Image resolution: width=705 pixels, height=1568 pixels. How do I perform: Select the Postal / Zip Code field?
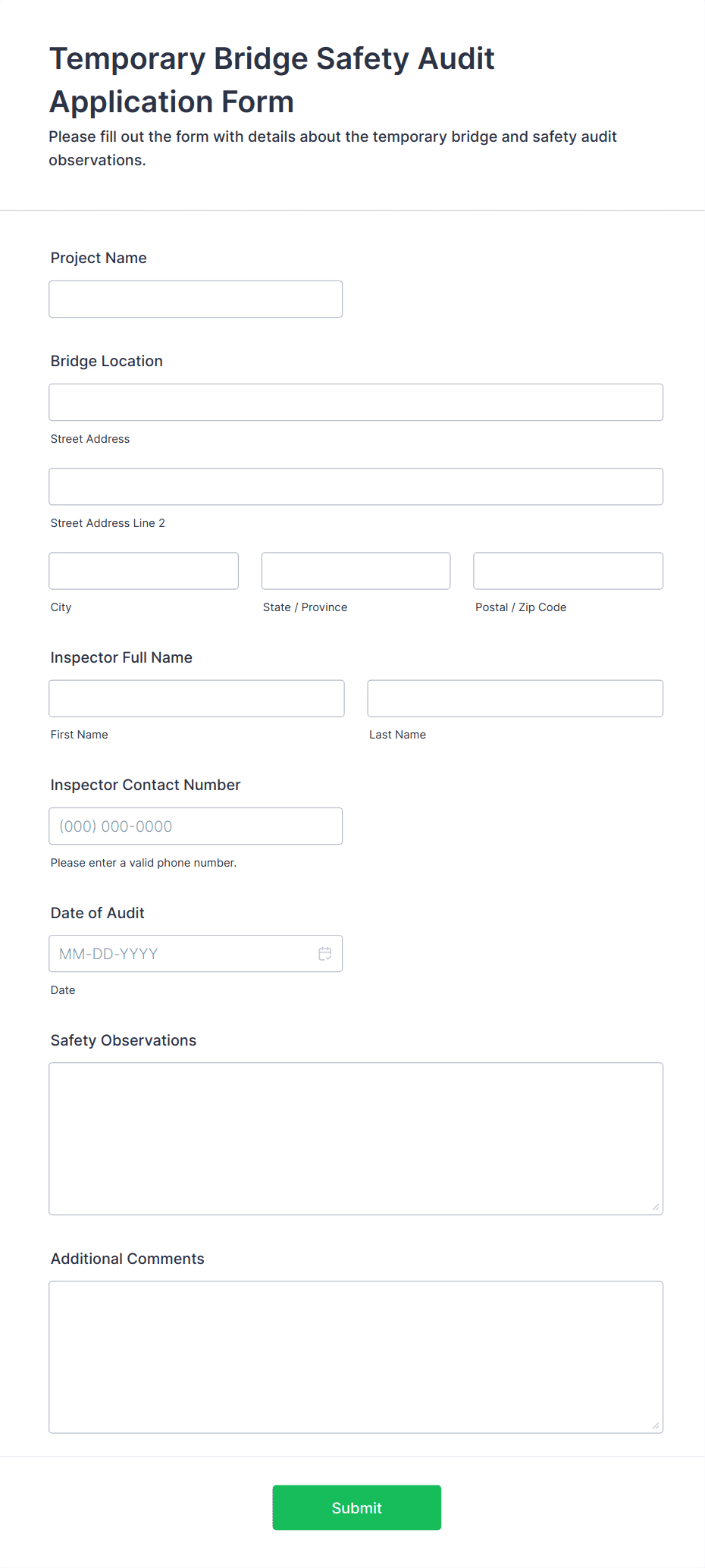569,571
